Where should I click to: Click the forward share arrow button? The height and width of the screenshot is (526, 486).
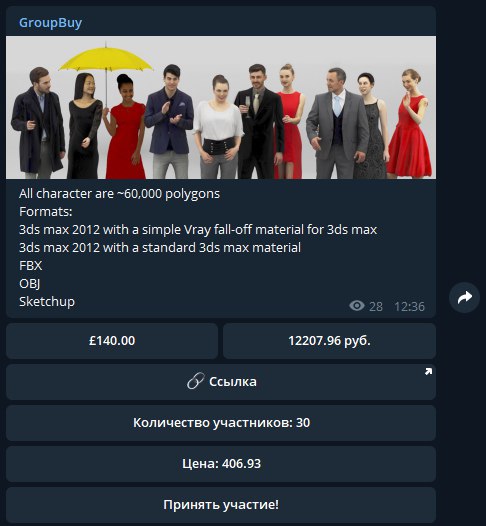[x=464, y=298]
